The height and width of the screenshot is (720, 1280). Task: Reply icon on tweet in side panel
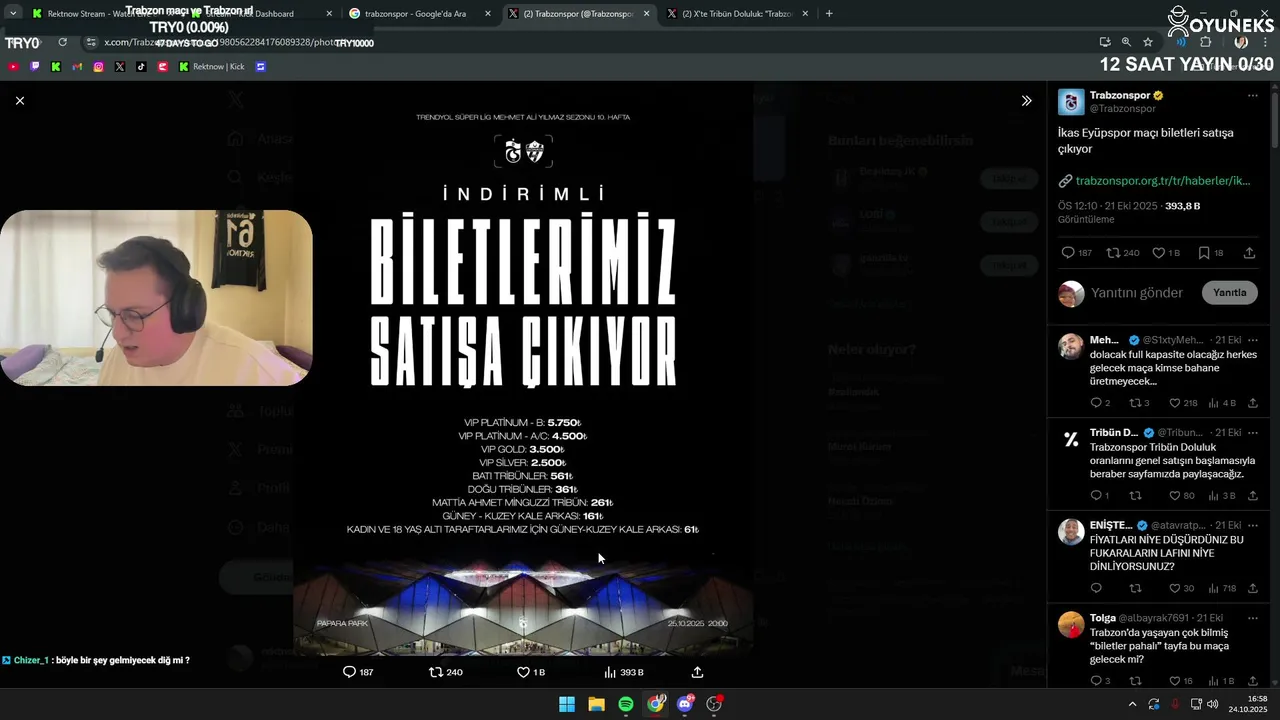[1068, 253]
